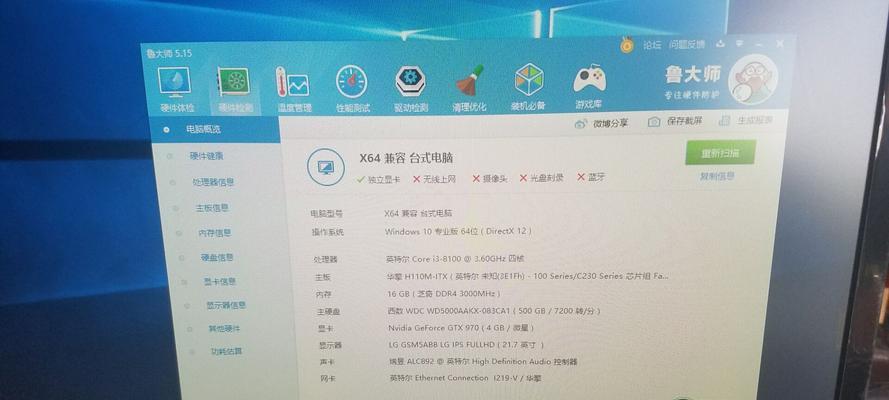Click the LG IPS FULLHD monitor value
This screenshot has height=400, width=889.
[x=467, y=344]
